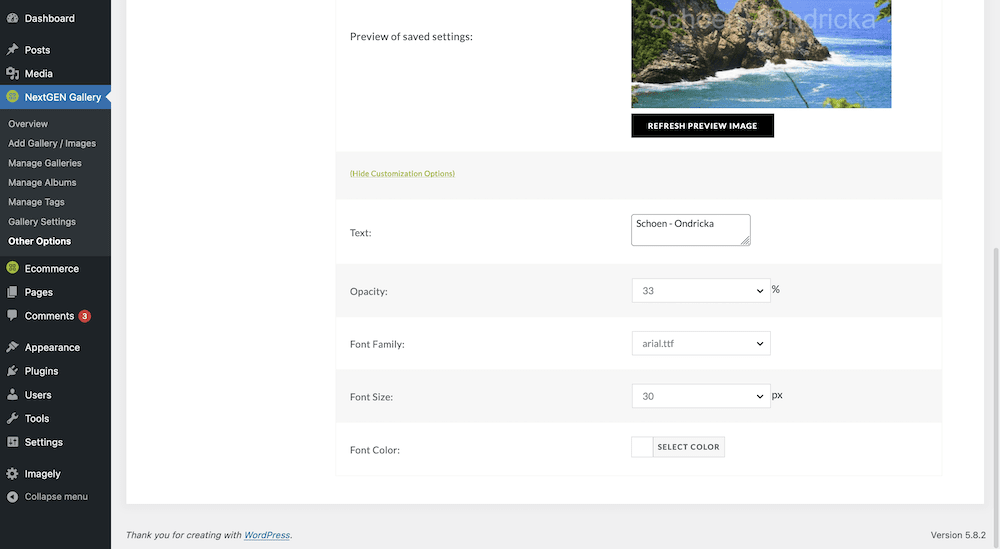Click the 'Font Size:' label
The width and height of the screenshot is (1000, 549).
coord(371,397)
